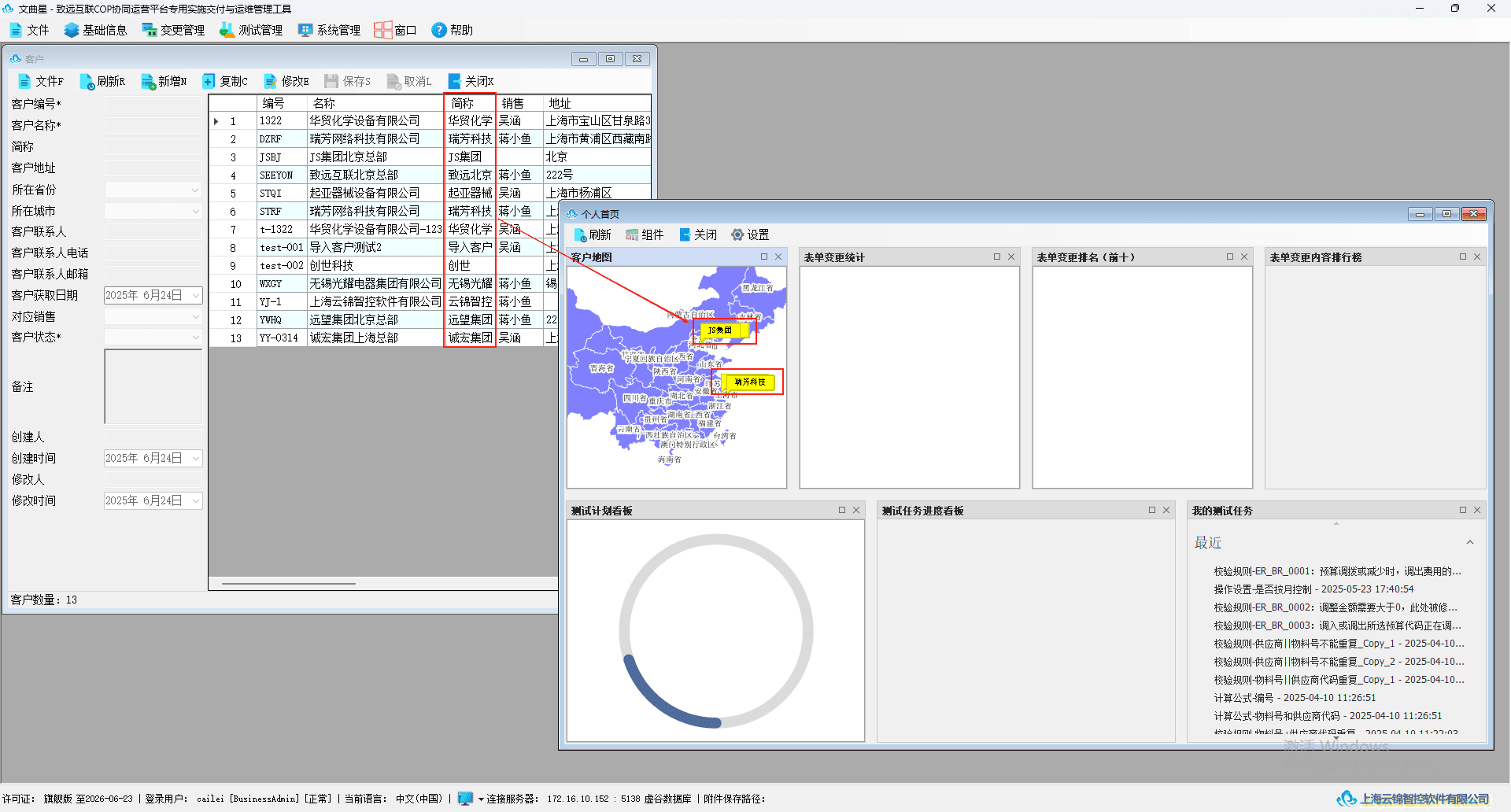
Task: Maximize the 客户地图 panel
Action: coord(764,257)
